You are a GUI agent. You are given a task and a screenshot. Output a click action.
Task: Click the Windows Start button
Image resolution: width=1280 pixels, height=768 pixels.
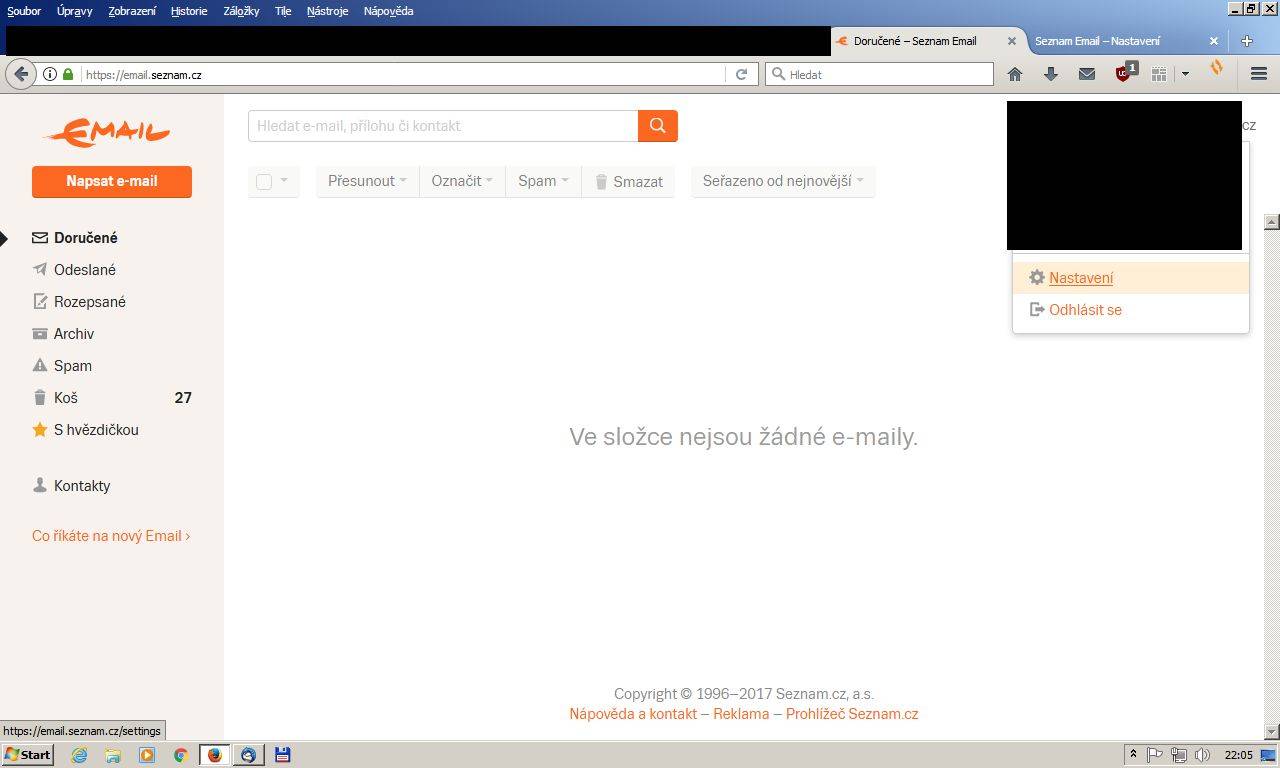pos(27,755)
